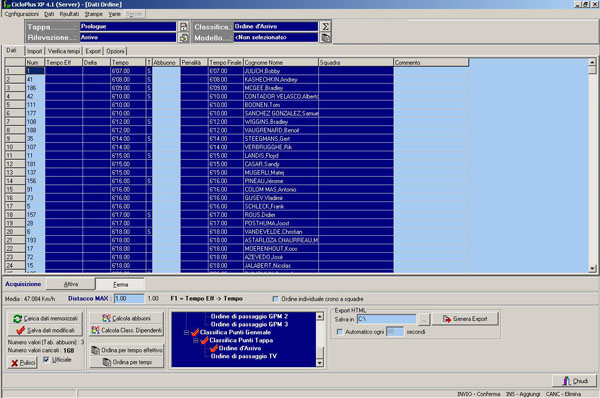Click the data grid scroll down arrow
Viewport: 600px width, 398px height.
pyautogui.click(x=592, y=269)
